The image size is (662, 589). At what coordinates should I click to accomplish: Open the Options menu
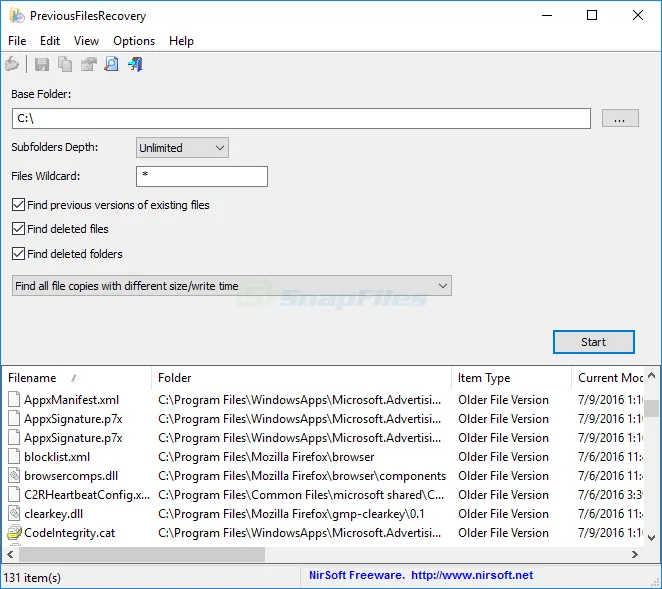click(x=134, y=41)
